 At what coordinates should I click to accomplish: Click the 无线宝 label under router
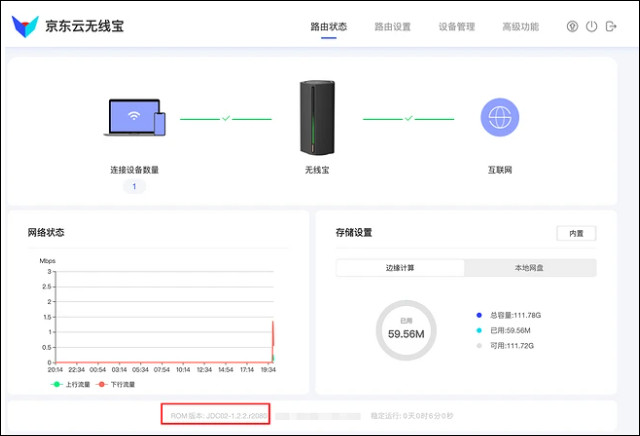click(317, 170)
